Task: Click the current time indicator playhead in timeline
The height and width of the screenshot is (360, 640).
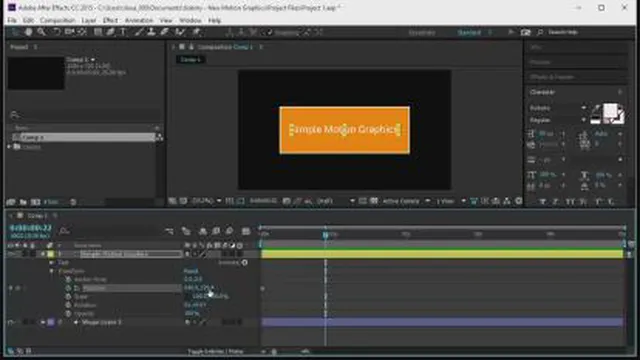Action: point(325,235)
